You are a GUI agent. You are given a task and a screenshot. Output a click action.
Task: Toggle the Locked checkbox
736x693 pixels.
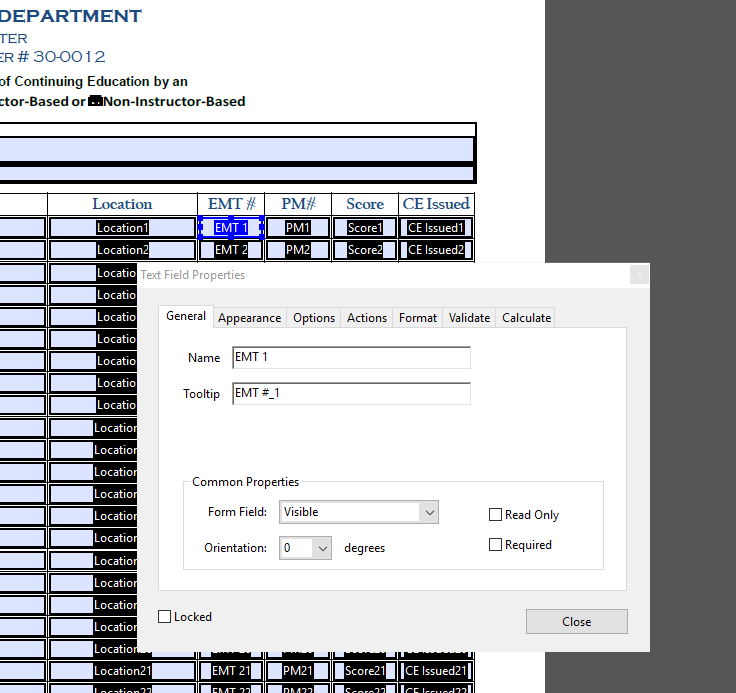(x=166, y=617)
